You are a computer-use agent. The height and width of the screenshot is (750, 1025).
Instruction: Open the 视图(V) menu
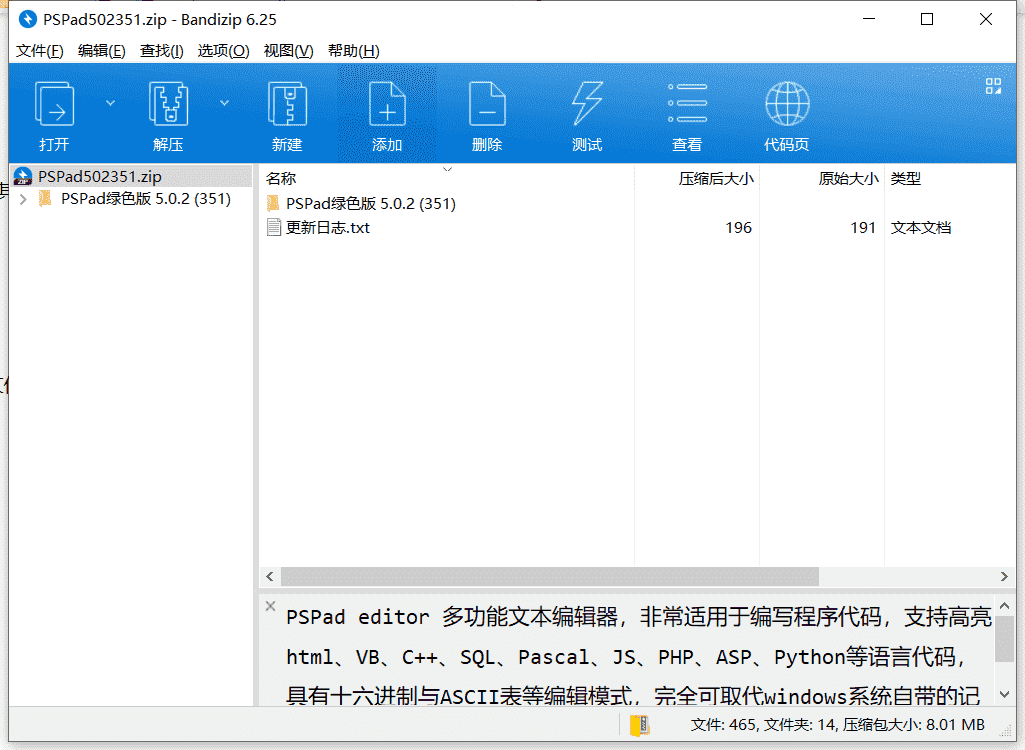[x=288, y=51]
